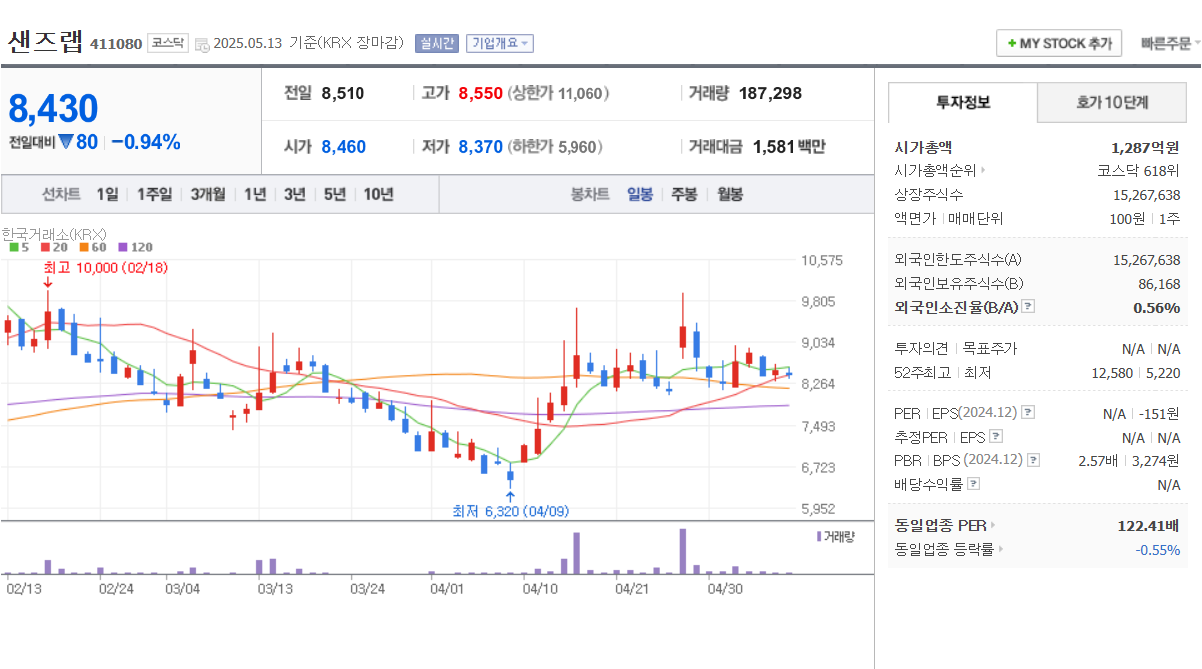Enable 실시간 real-time price updates
Viewport: 1202px width, 669px height.
point(439,43)
